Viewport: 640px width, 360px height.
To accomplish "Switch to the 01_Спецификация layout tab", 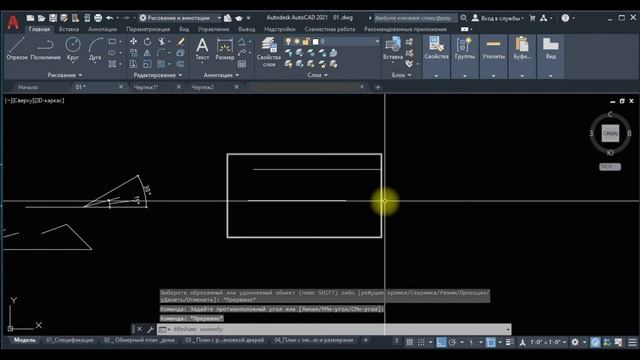I will pos(70,340).
